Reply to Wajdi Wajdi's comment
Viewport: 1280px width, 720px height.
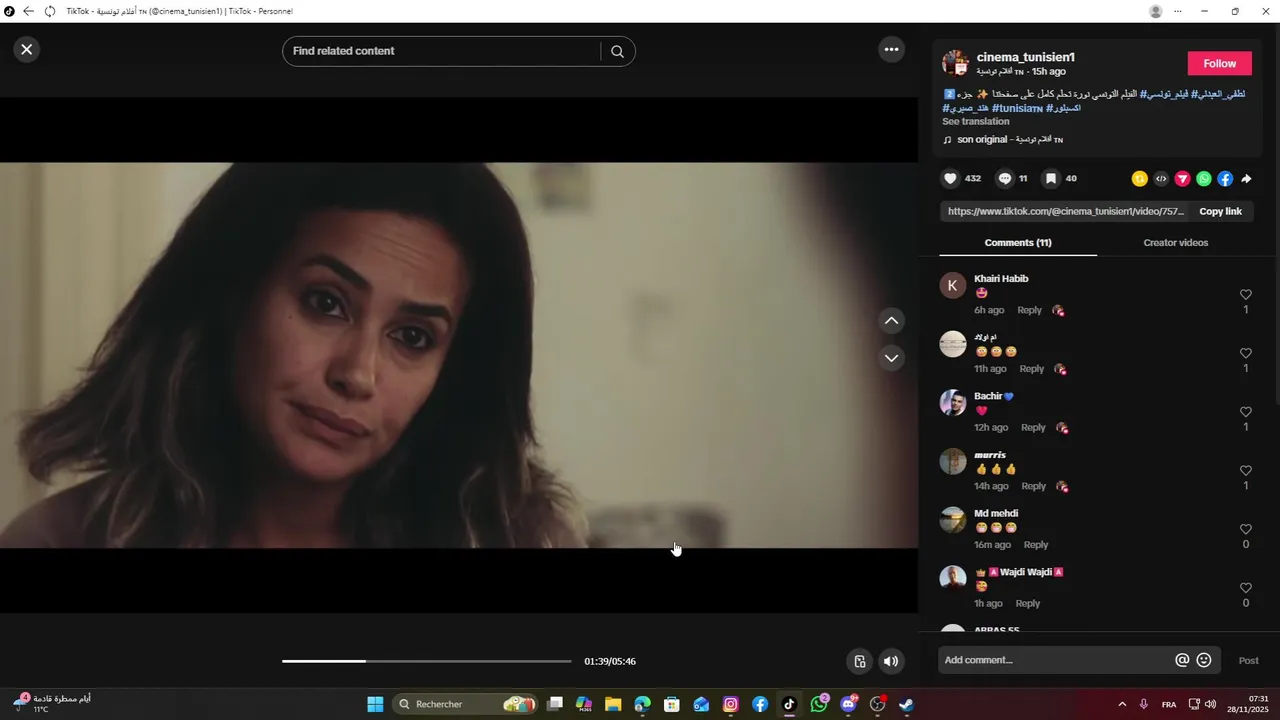click(1028, 604)
